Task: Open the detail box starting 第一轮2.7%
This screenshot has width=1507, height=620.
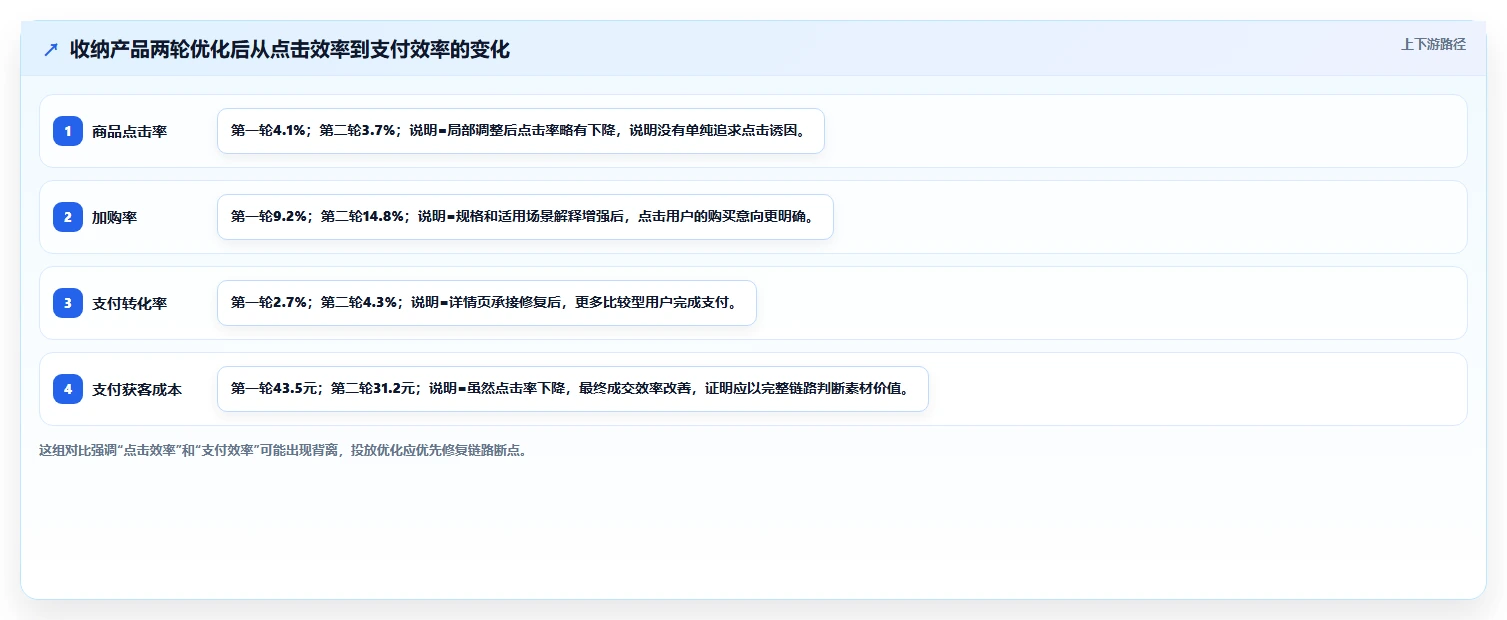Action: coord(487,303)
